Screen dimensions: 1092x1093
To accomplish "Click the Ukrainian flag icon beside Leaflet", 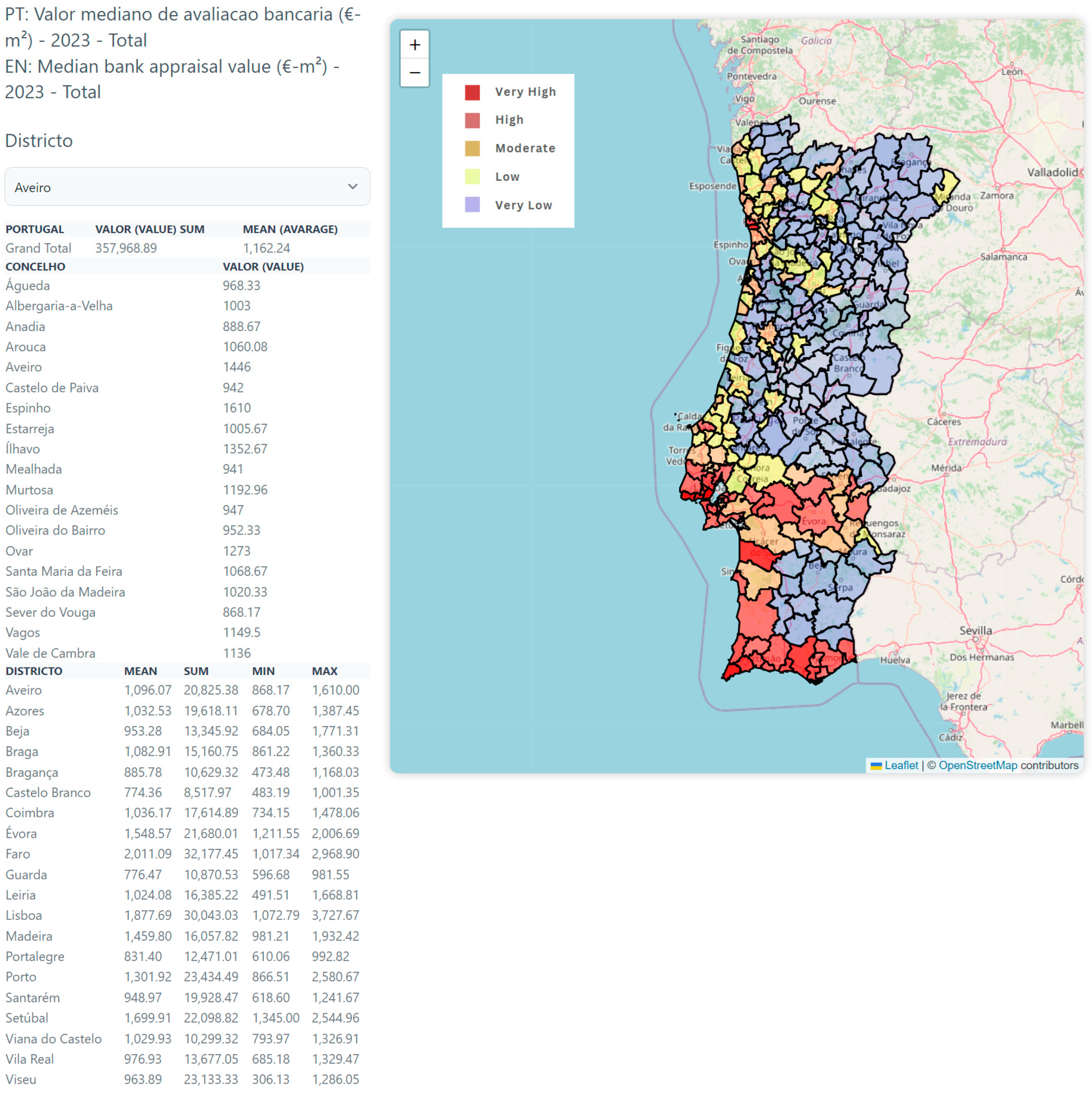I will click(x=876, y=766).
